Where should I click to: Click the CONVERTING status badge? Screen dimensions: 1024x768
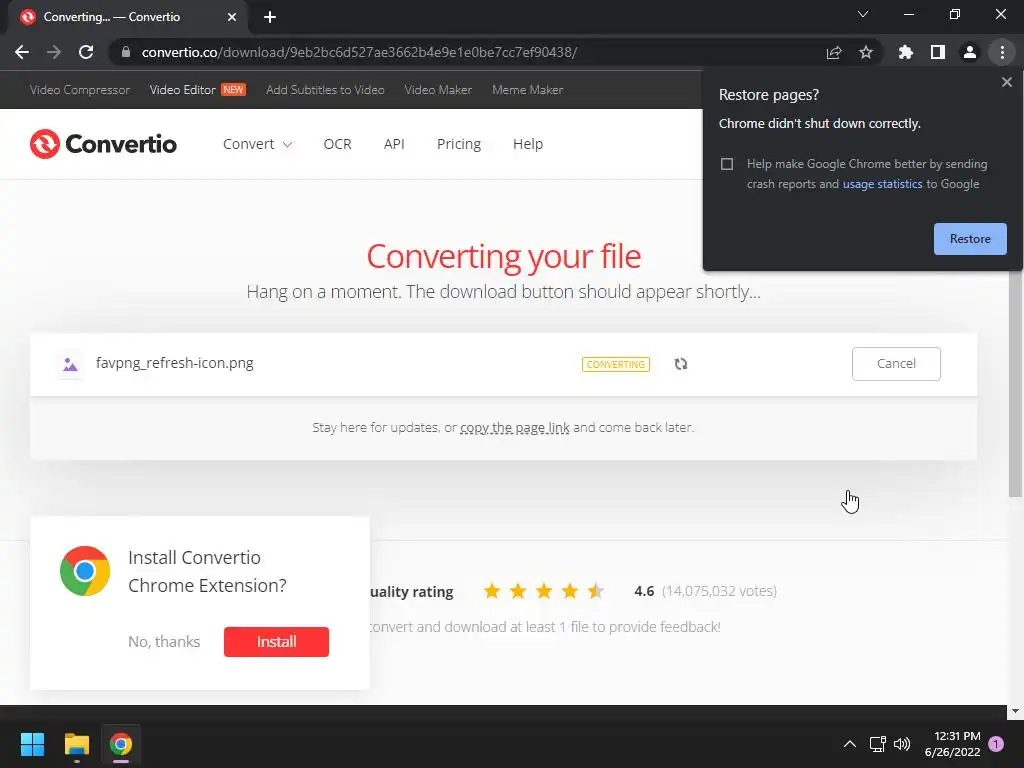(616, 364)
